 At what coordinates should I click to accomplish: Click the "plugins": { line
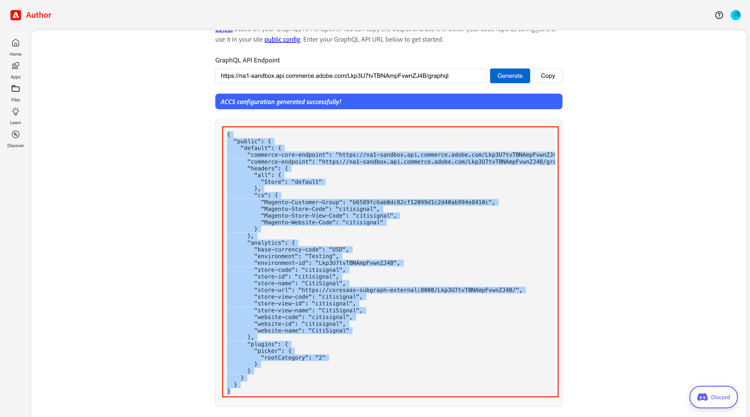click(x=269, y=344)
